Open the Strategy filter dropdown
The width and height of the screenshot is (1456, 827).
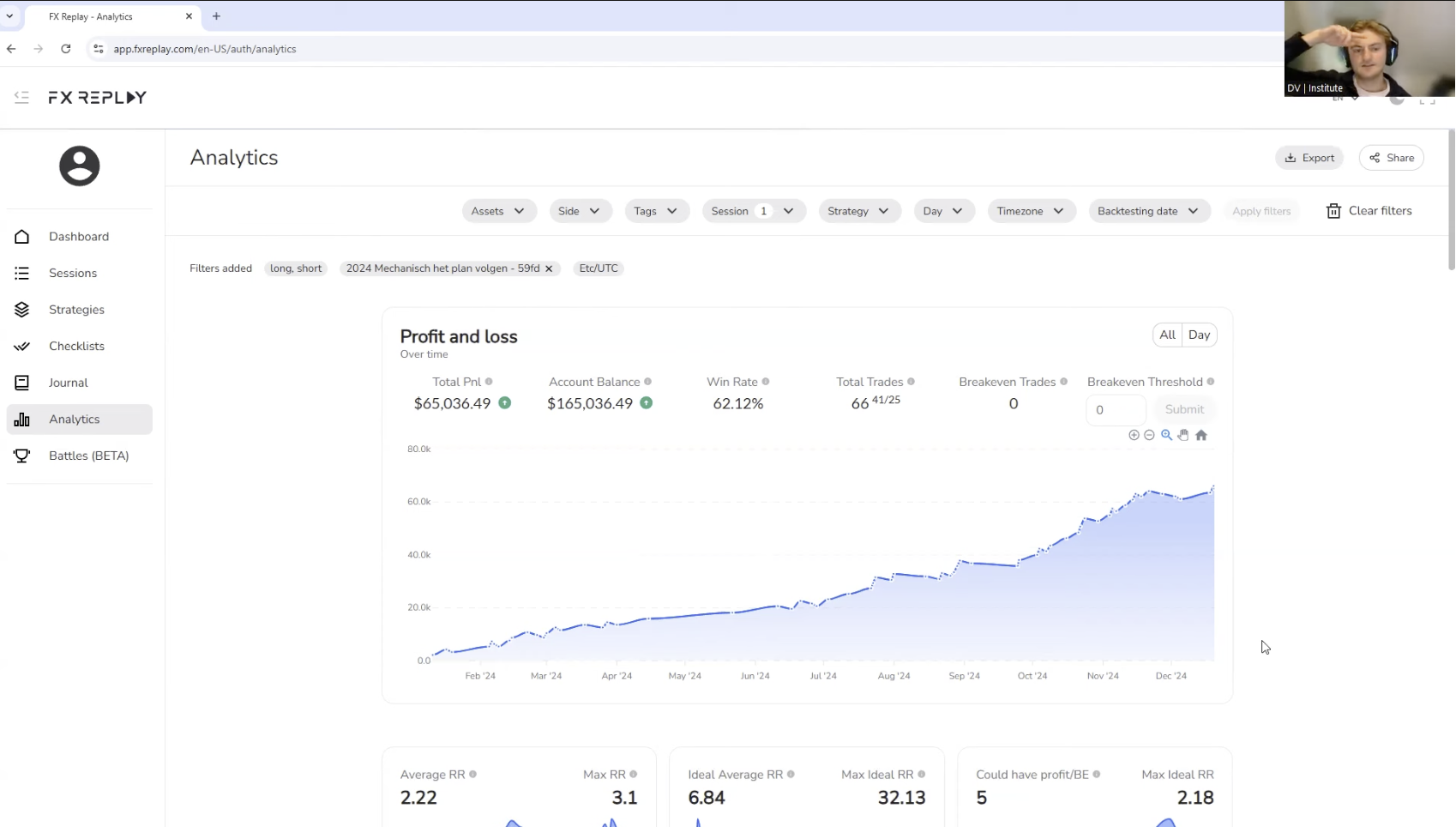tap(857, 211)
